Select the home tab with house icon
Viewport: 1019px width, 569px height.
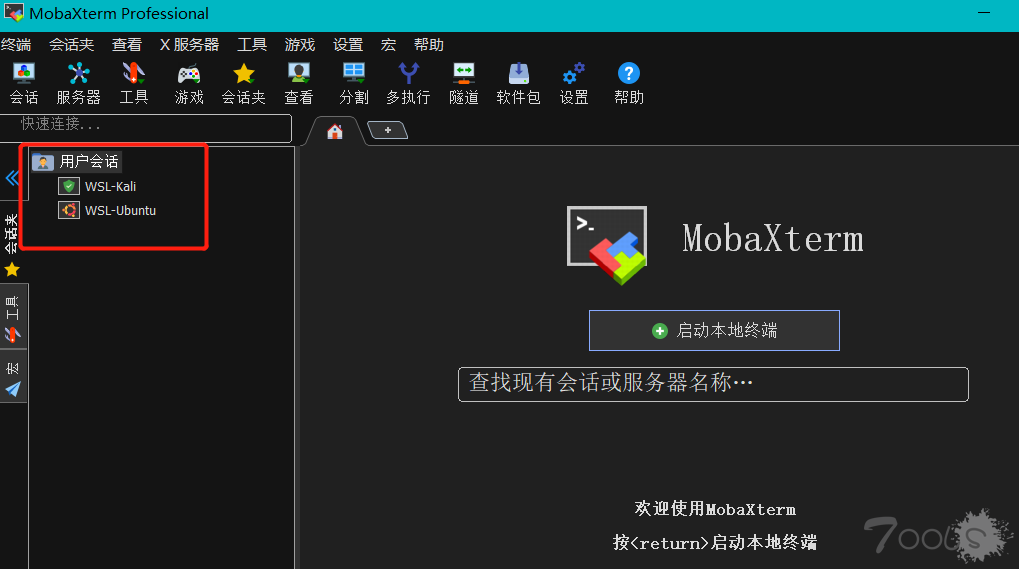[335, 132]
